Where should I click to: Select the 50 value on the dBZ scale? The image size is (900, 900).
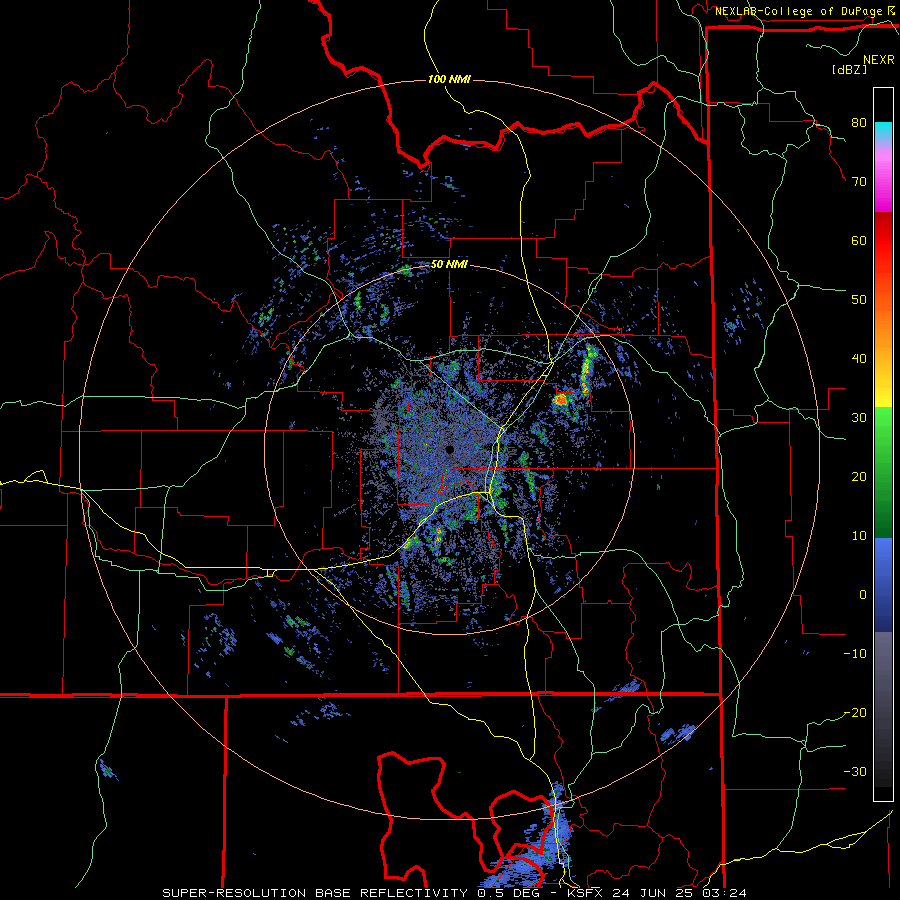tap(859, 300)
